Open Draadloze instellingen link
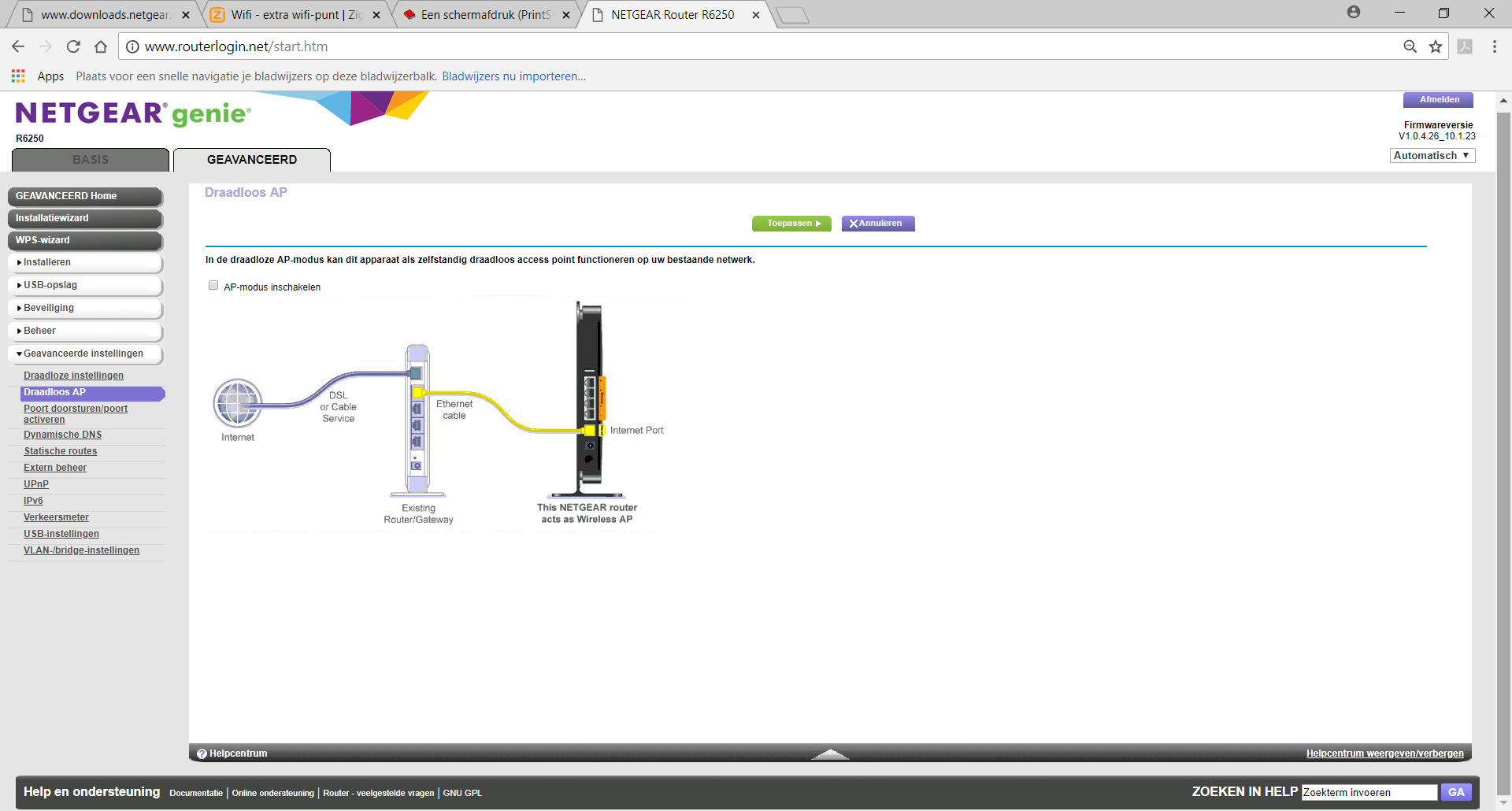The image size is (1512, 811). tap(73, 376)
